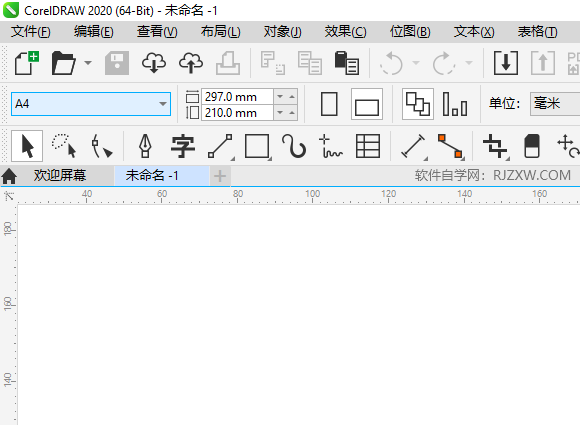
Task: Expand the Undo history dropdown
Action: [416, 63]
